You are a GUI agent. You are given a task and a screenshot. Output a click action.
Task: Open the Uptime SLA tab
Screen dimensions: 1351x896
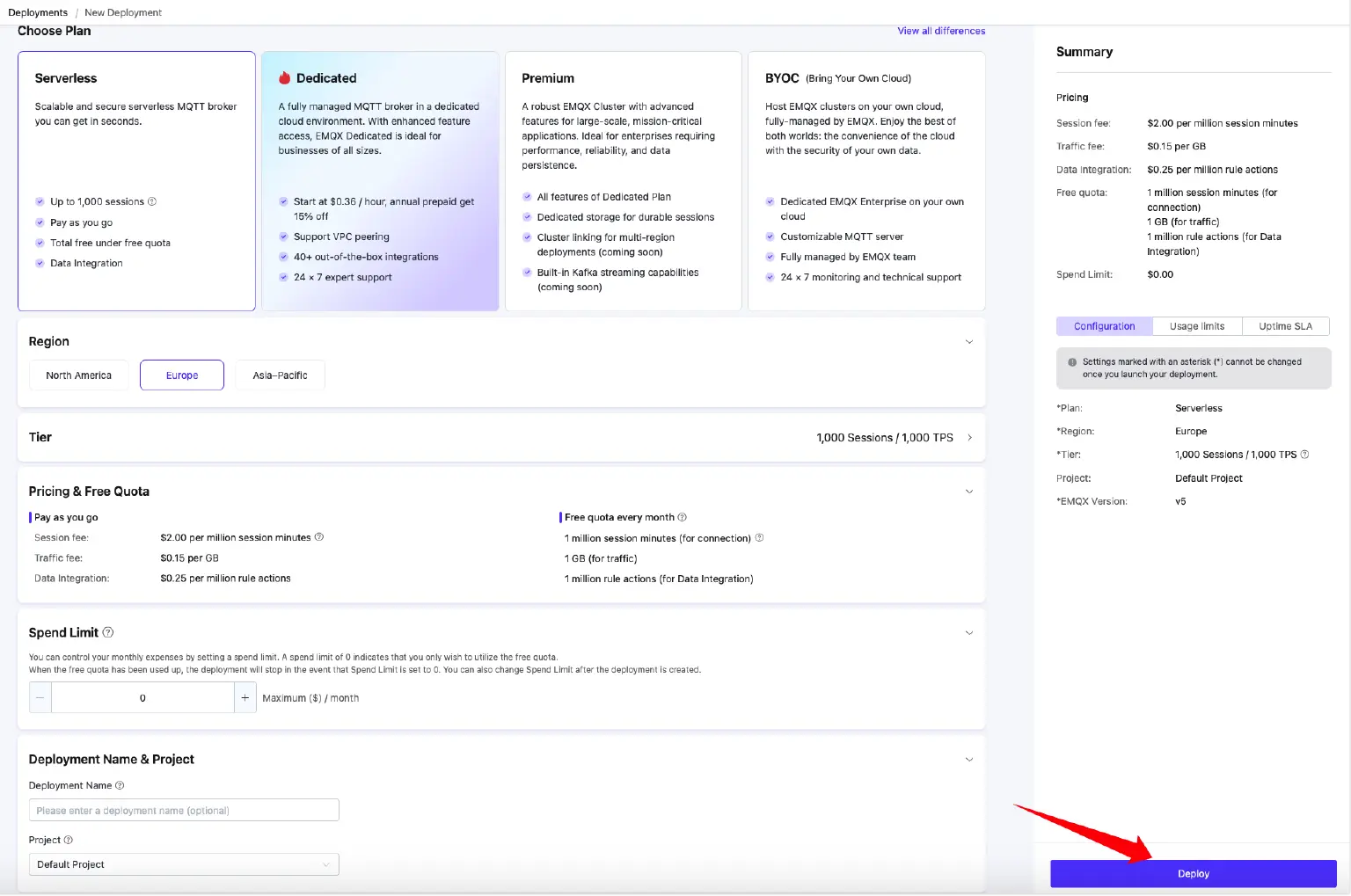pyautogui.click(x=1285, y=326)
